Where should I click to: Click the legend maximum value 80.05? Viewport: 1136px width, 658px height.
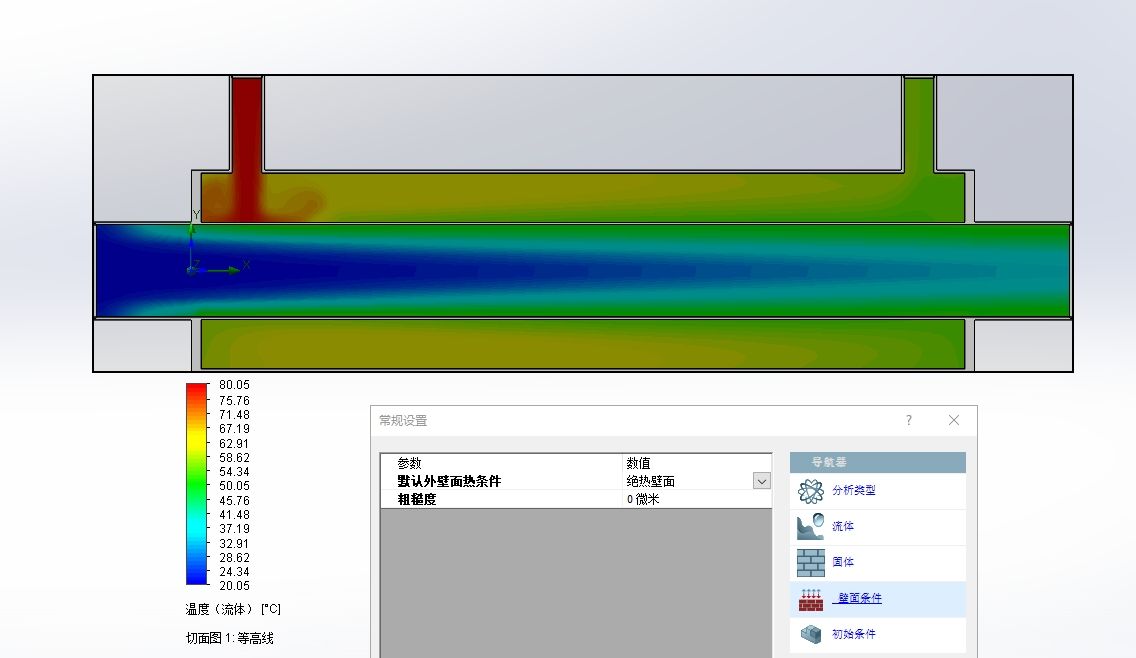click(234, 385)
